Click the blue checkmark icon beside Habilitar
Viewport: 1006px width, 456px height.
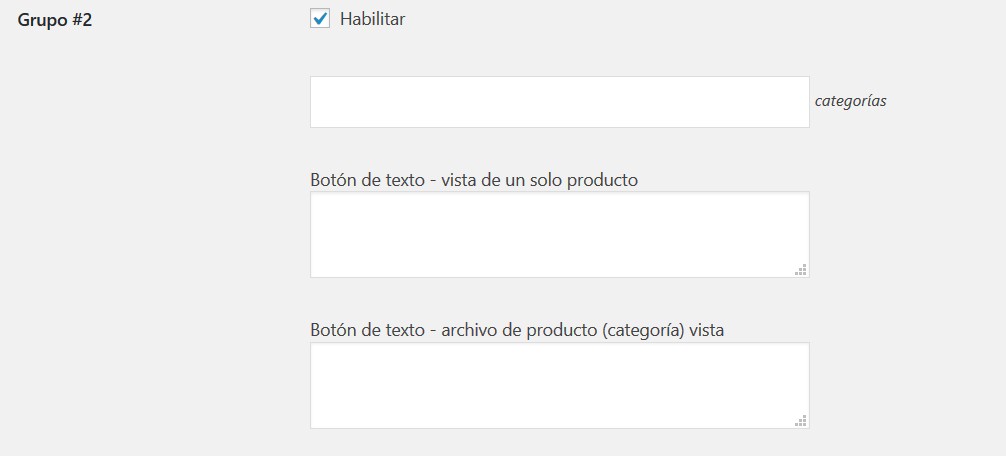(x=320, y=18)
